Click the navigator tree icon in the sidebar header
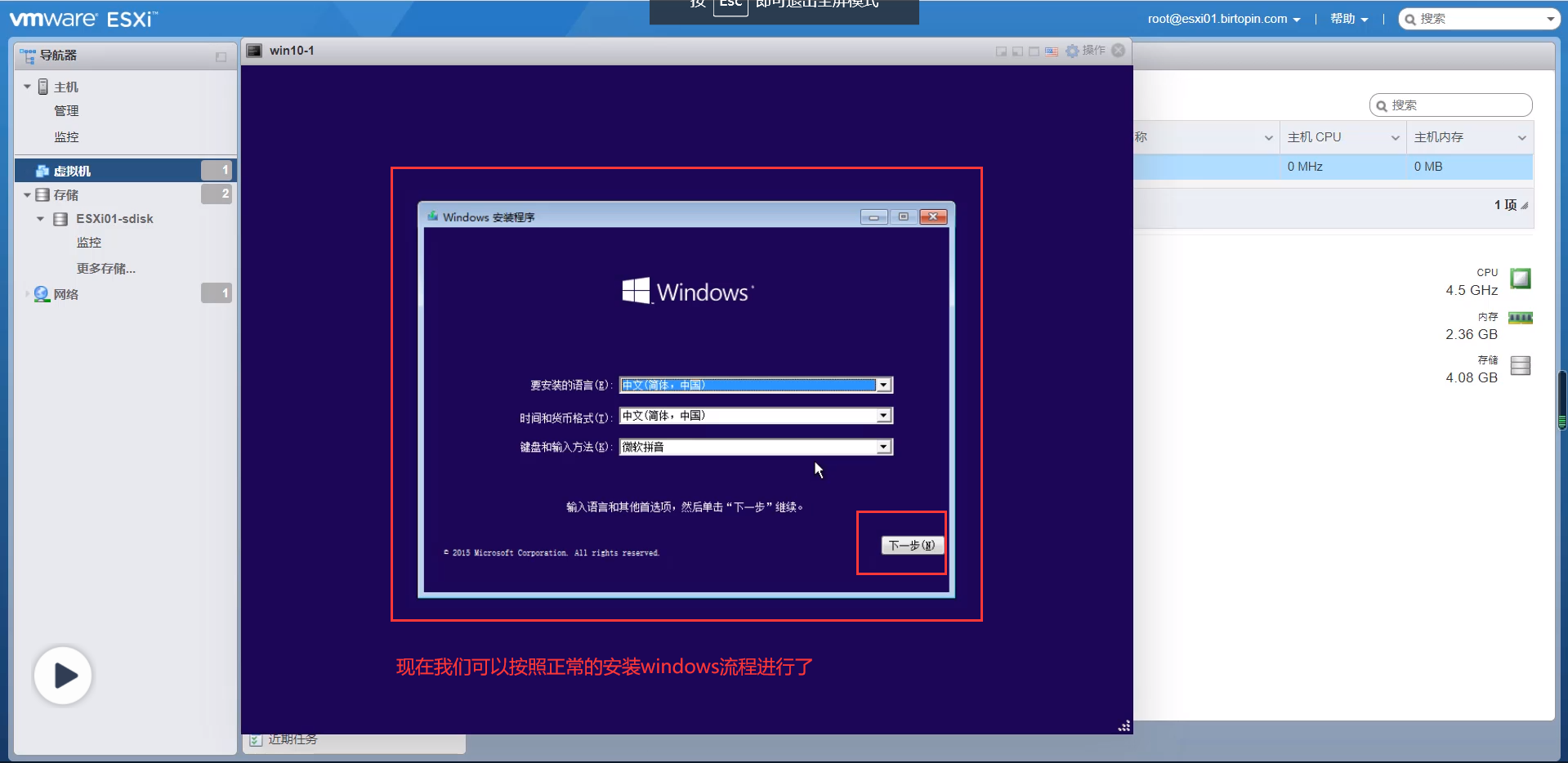 coord(28,56)
